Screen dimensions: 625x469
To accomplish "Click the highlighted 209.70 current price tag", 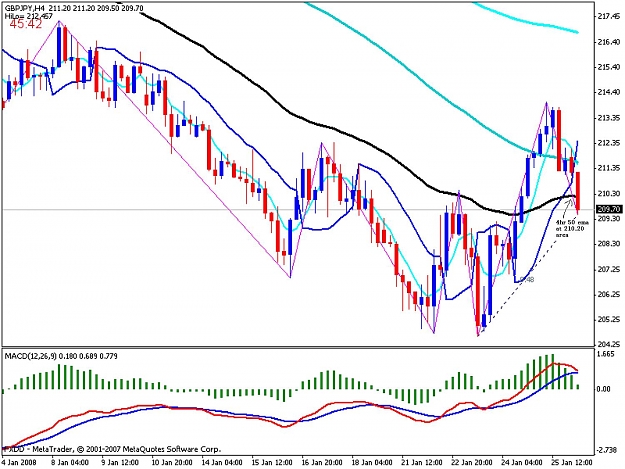I will tap(609, 209).
